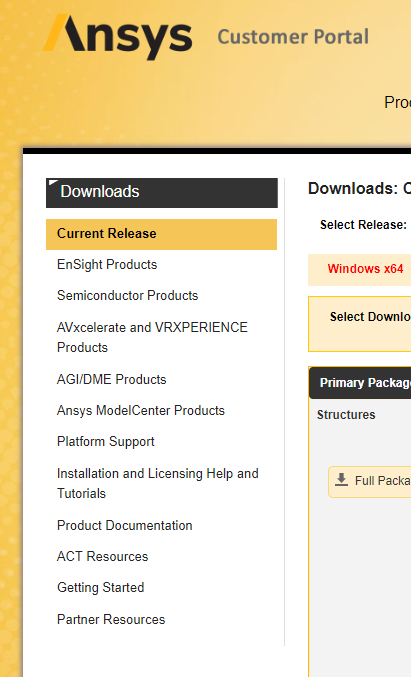Open Product Documentation link
The image size is (411, 677).
(125, 525)
